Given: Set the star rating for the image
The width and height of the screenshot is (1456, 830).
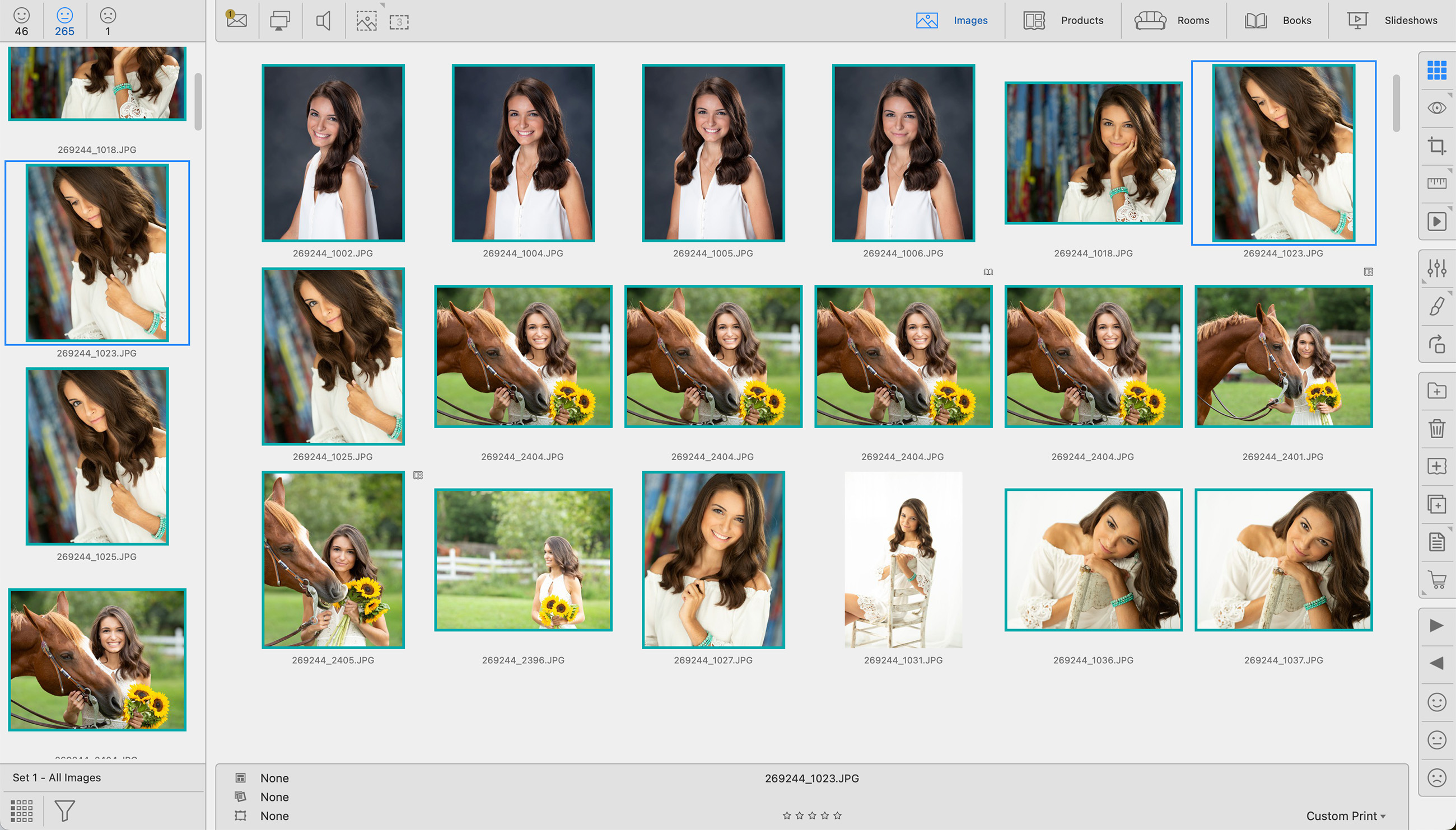Looking at the screenshot, I should pos(812,816).
